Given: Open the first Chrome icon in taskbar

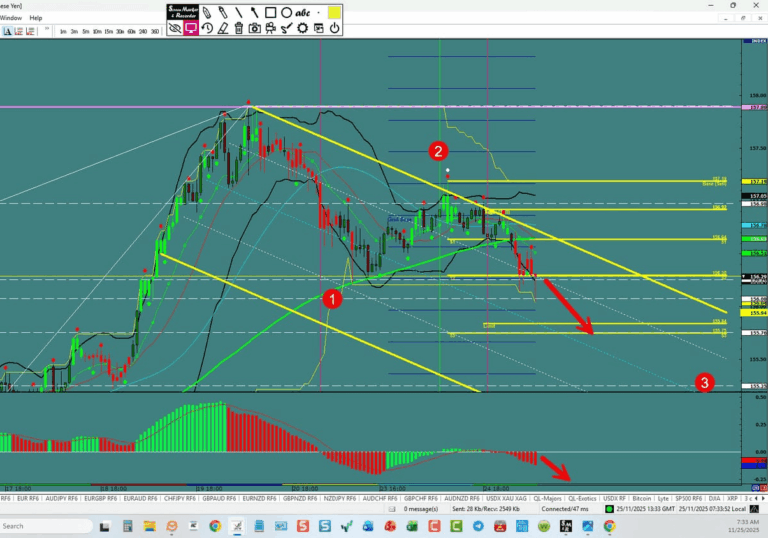Looking at the screenshot, I should [215, 526].
